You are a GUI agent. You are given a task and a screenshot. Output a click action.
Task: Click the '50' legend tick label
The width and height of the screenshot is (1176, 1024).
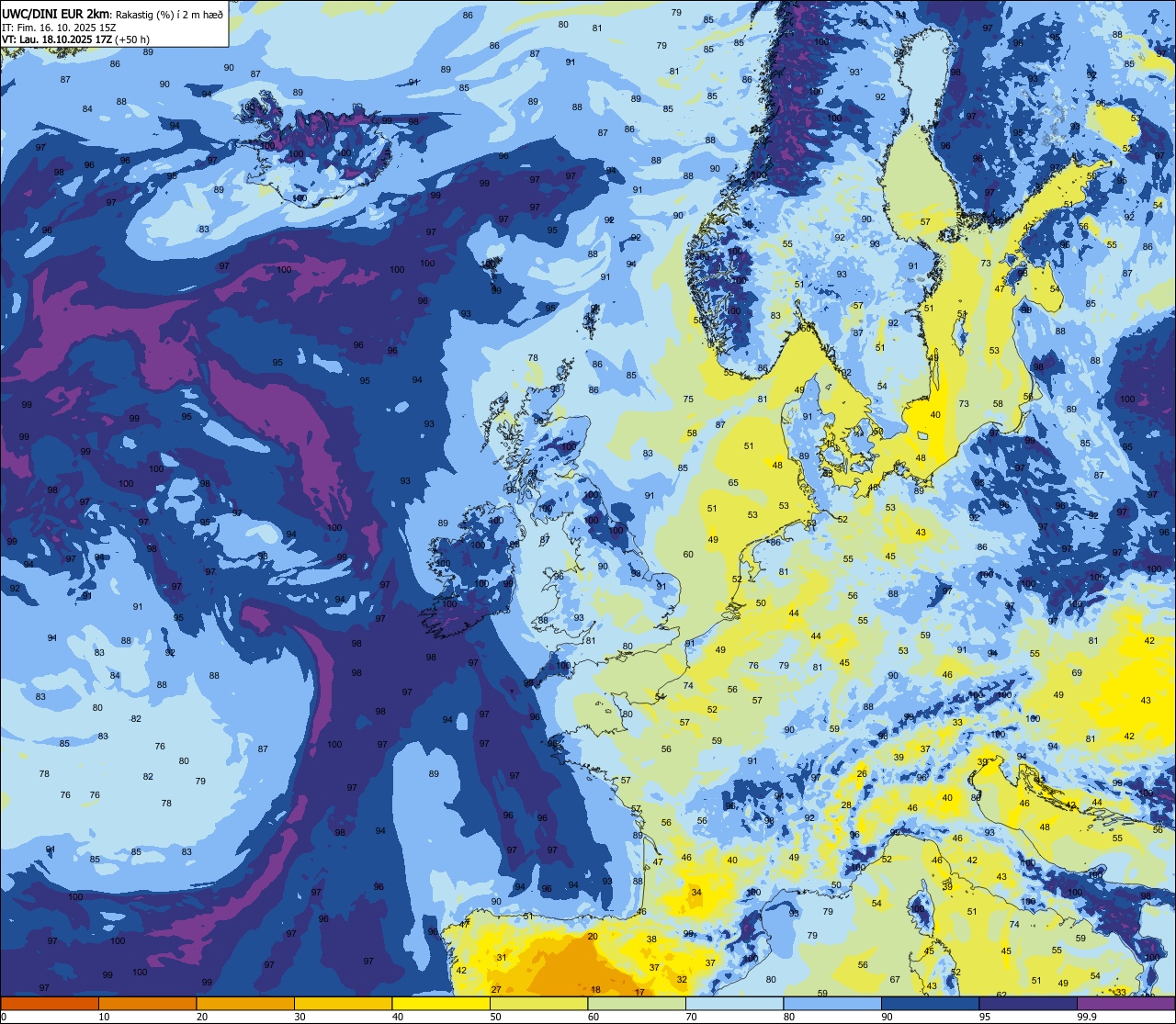[x=495, y=1017]
